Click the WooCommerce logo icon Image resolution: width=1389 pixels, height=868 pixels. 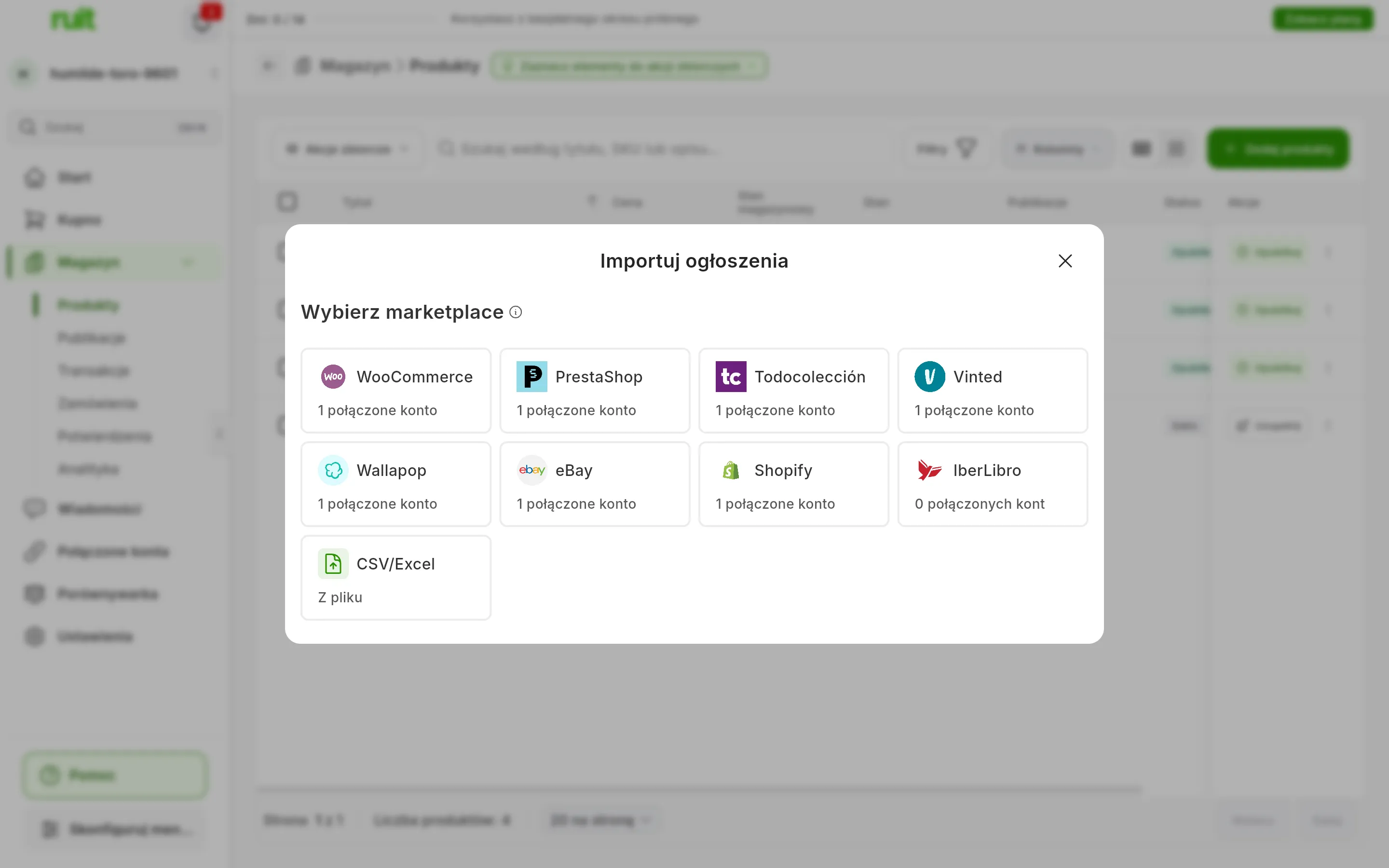click(x=333, y=377)
